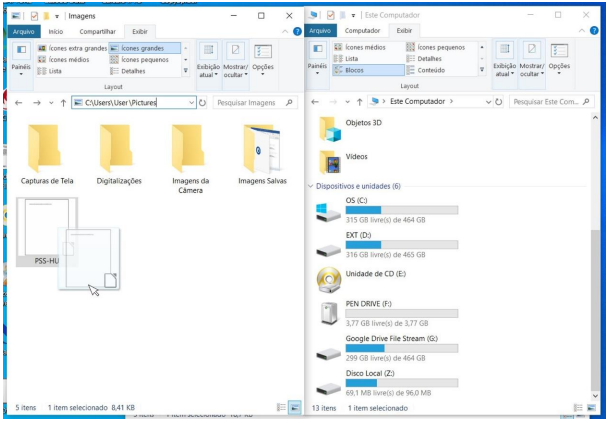Click refresh button in Imagens window

pyautogui.click(x=203, y=103)
